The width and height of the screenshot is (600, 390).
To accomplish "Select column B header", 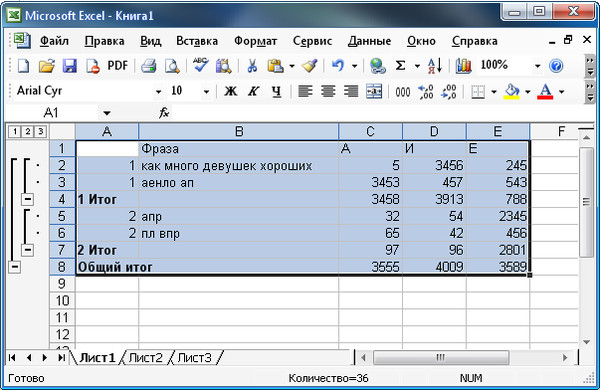I will [x=238, y=132].
